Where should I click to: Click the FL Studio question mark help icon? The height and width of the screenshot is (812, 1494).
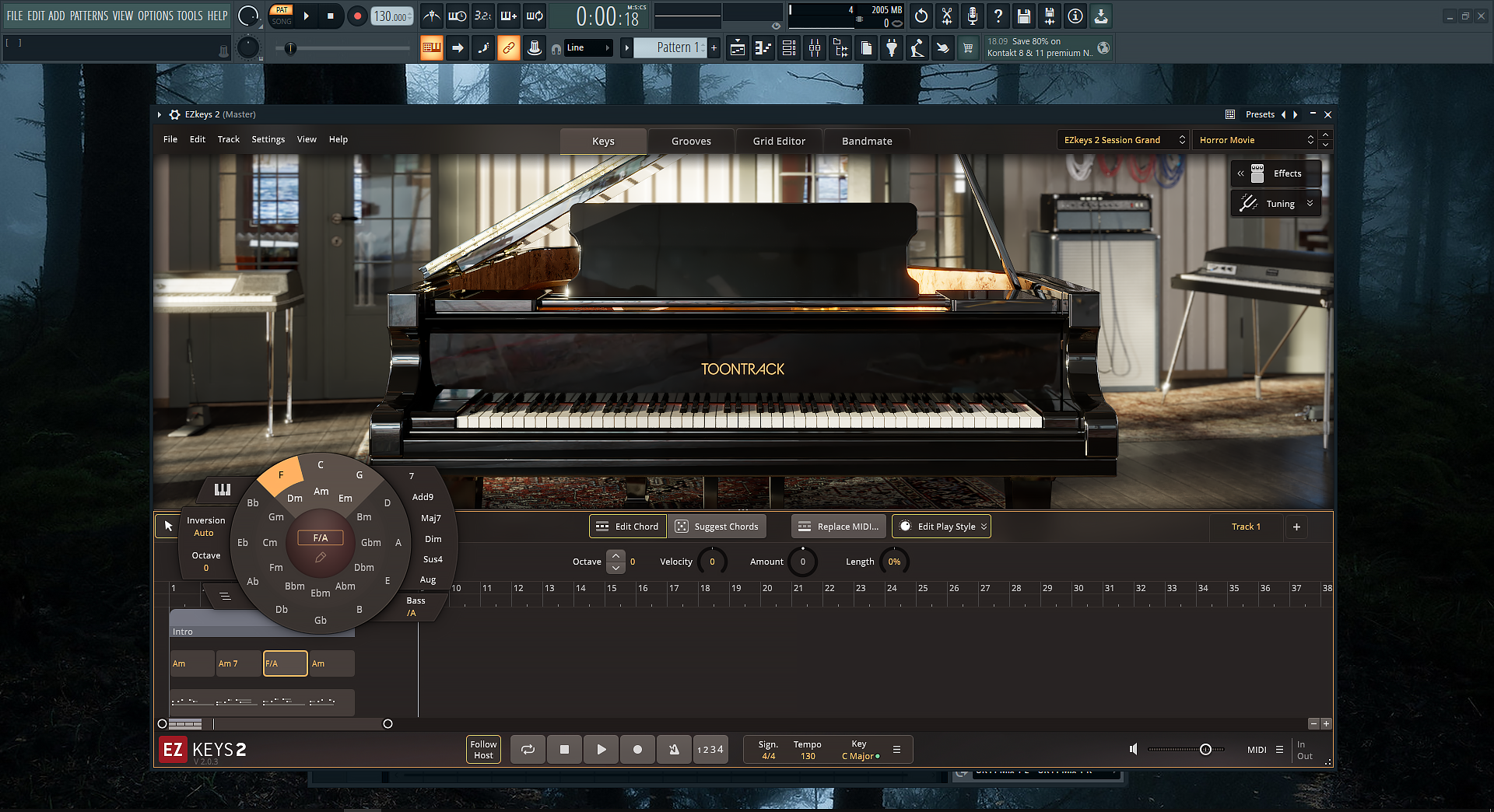pos(998,16)
